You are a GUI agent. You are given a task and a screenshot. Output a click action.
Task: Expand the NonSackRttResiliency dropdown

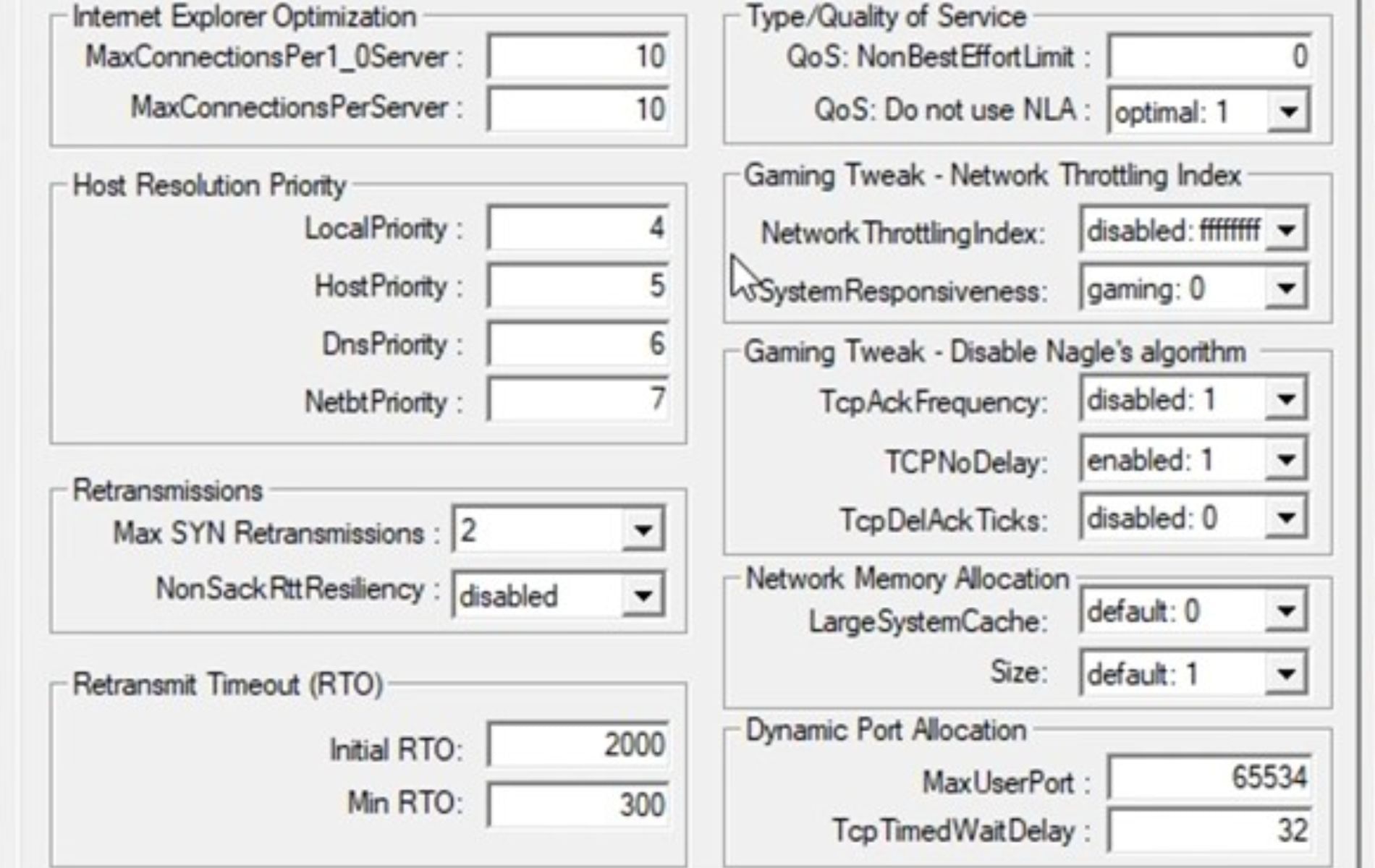click(644, 595)
